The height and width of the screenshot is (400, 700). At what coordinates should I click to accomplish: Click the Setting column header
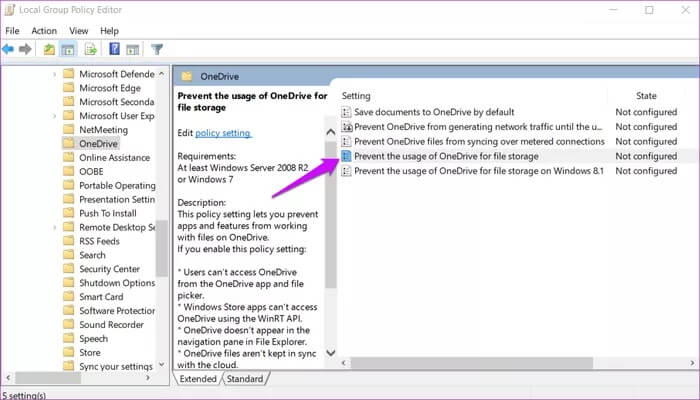pos(356,96)
